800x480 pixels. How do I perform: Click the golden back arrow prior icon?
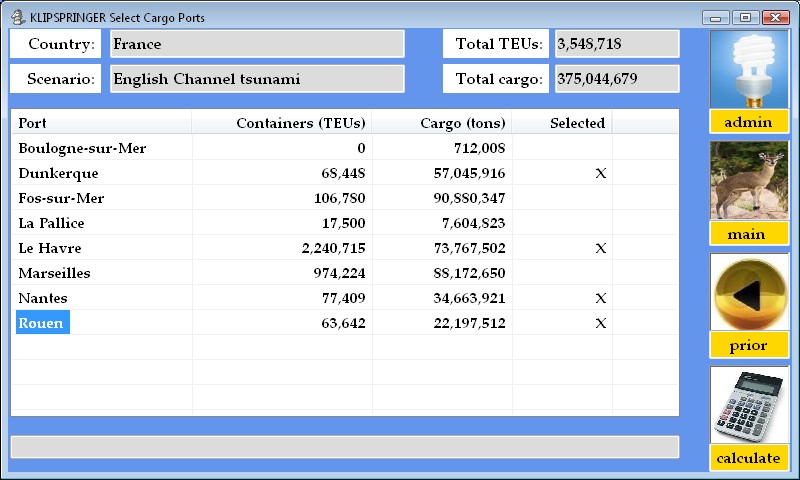pyautogui.click(x=749, y=293)
